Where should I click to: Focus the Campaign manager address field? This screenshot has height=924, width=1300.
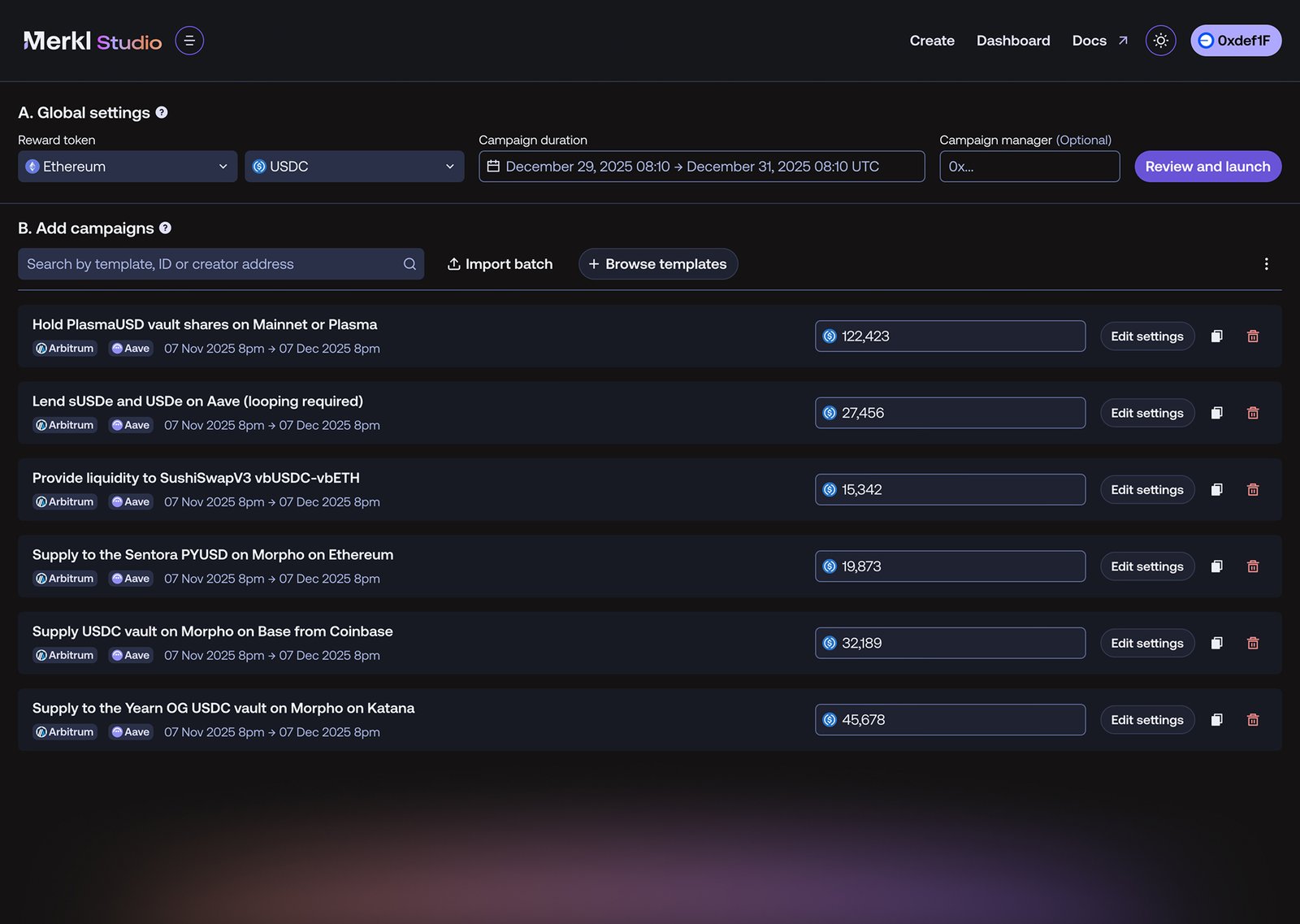tap(1029, 167)
